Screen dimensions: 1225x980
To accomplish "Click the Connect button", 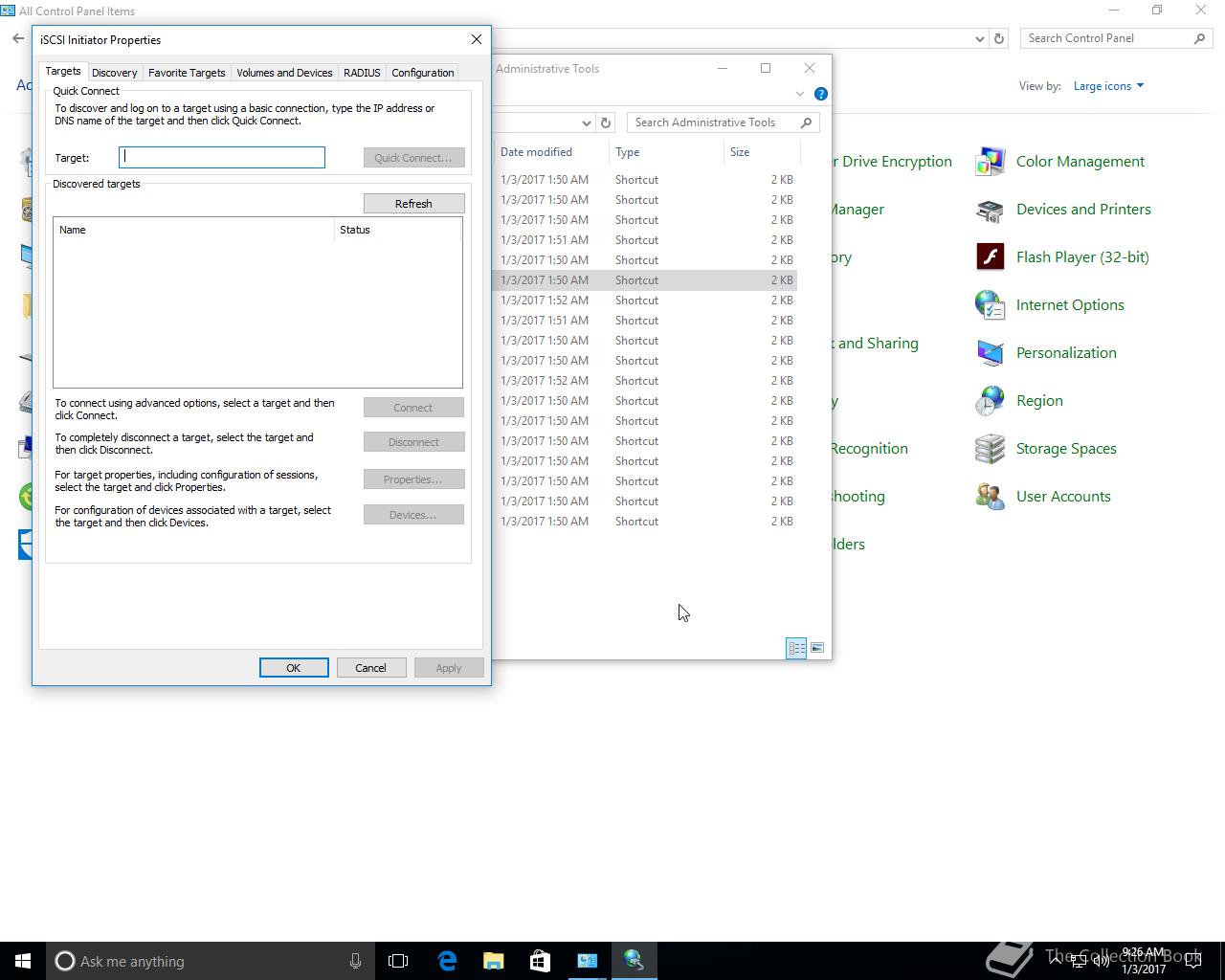I will [x=413, y=408].
